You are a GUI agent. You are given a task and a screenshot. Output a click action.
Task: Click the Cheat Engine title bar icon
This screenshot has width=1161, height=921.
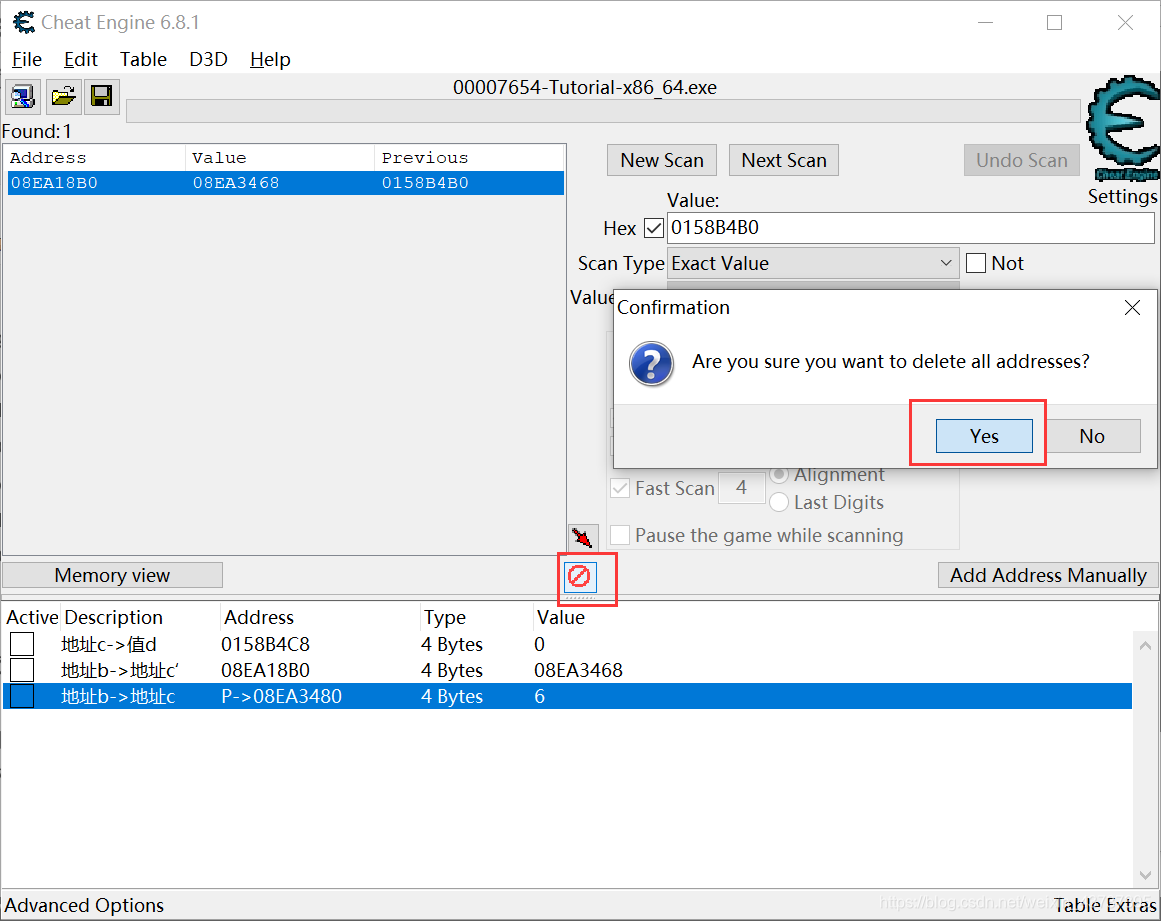(24, 22)
